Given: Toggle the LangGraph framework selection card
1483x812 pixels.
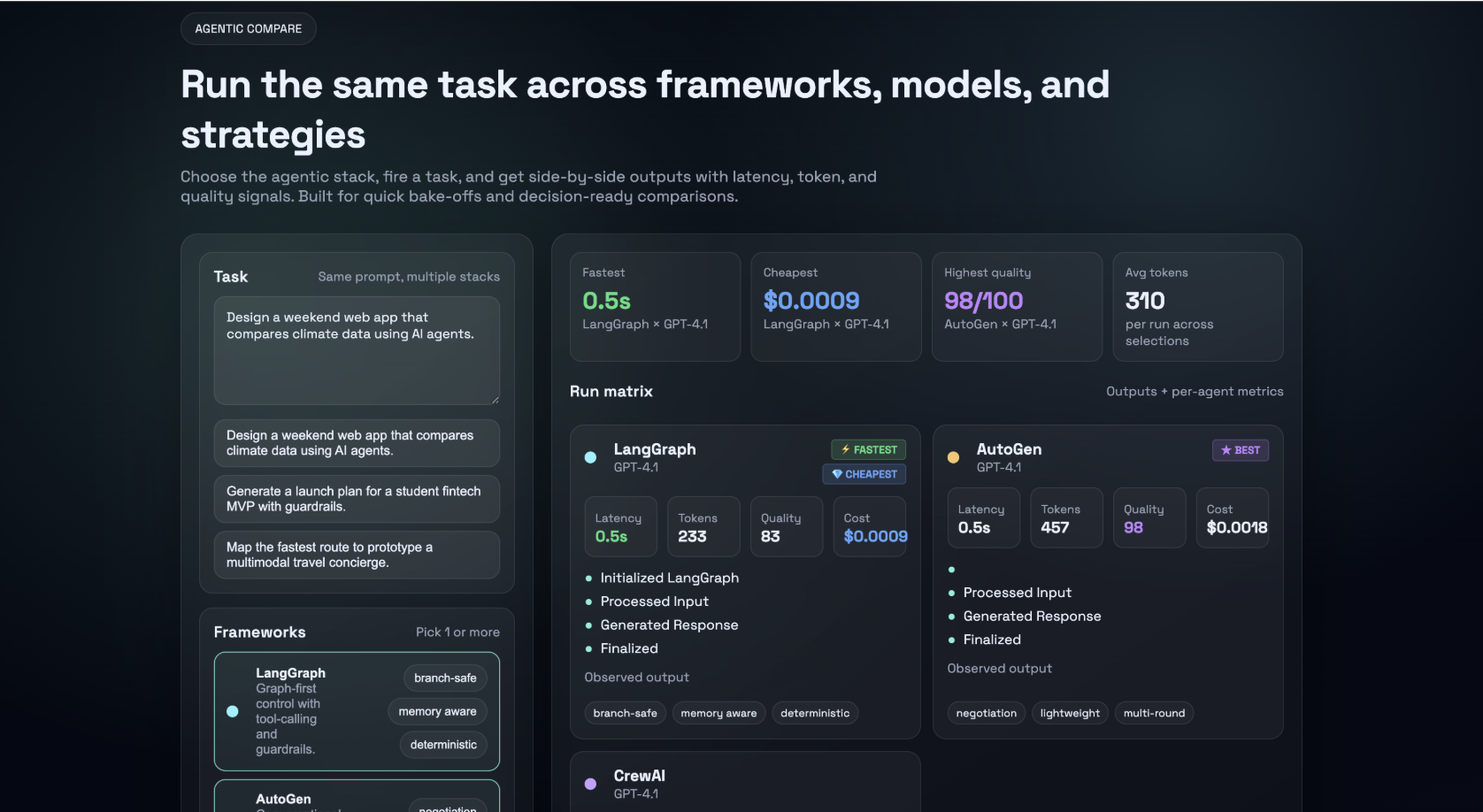Looking at the screenshot, I should [x=357, y=711].
